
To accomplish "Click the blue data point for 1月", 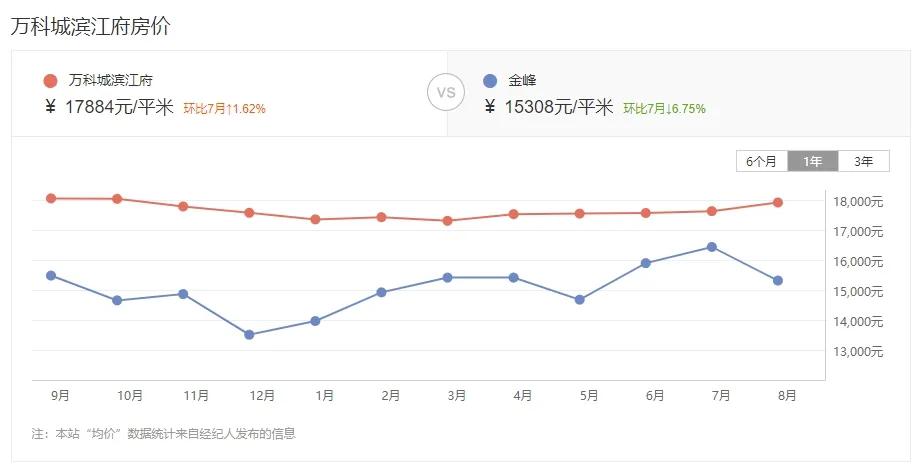I will [315, 321].
